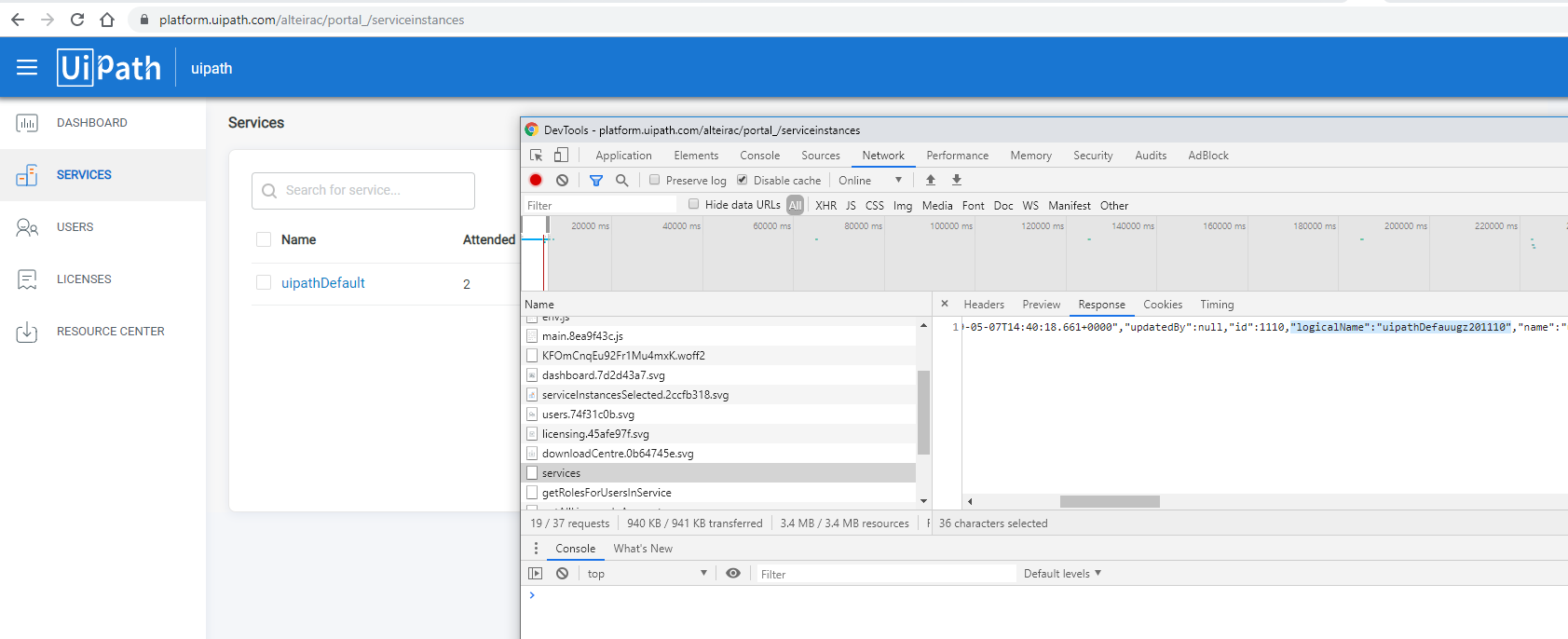Focus the network Filter input
The height and width of the screenshot is (639, 1568).
click(601, 205)
